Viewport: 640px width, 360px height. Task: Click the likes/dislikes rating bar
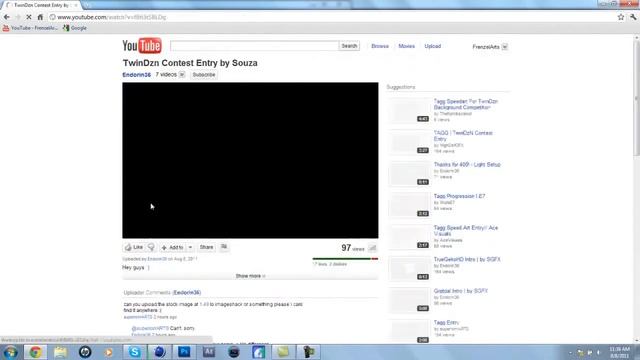tap(345, 259)
